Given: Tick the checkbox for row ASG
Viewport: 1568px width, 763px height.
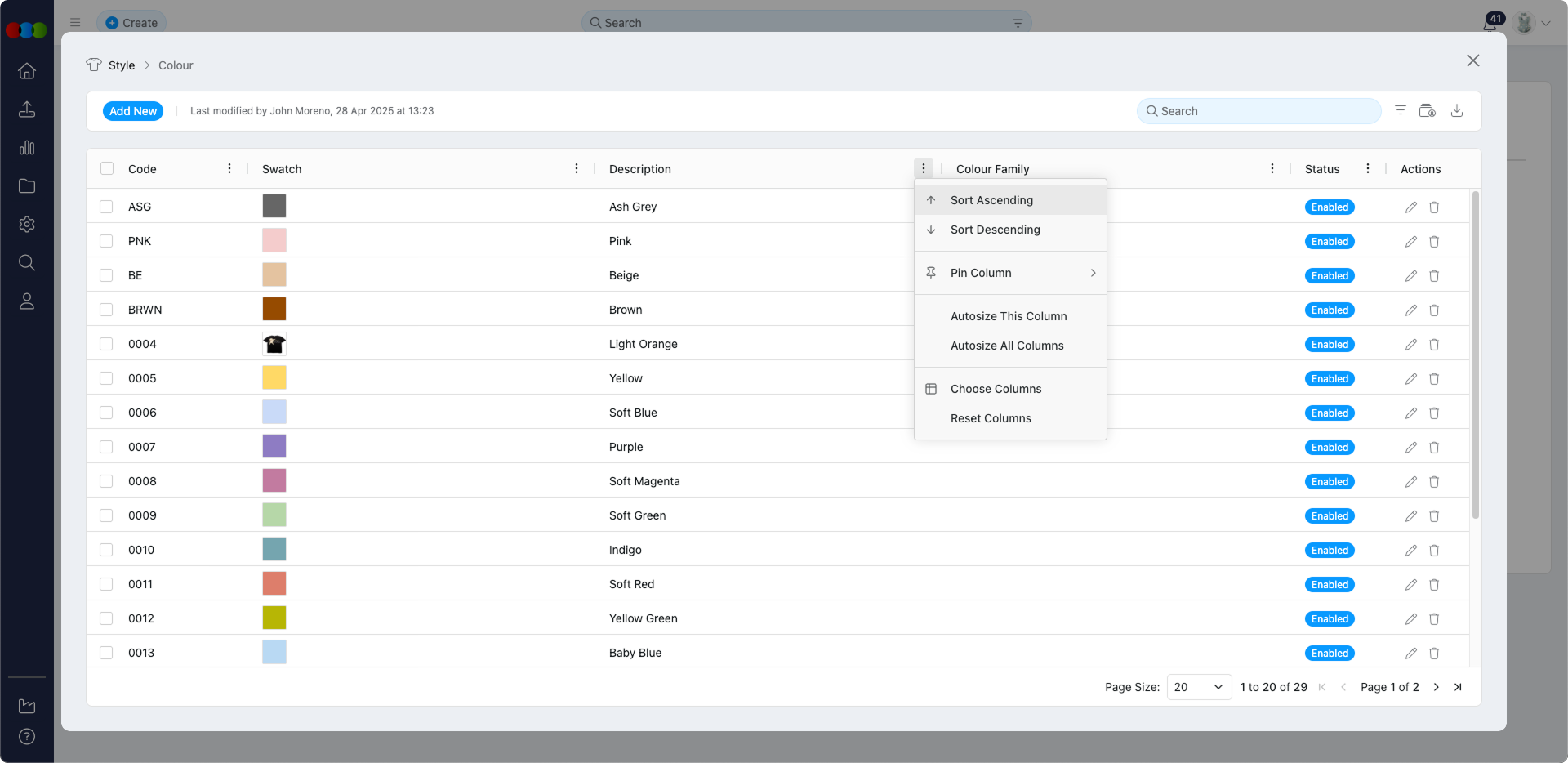Looking at the screenshot, I should [x=107, y=207].
